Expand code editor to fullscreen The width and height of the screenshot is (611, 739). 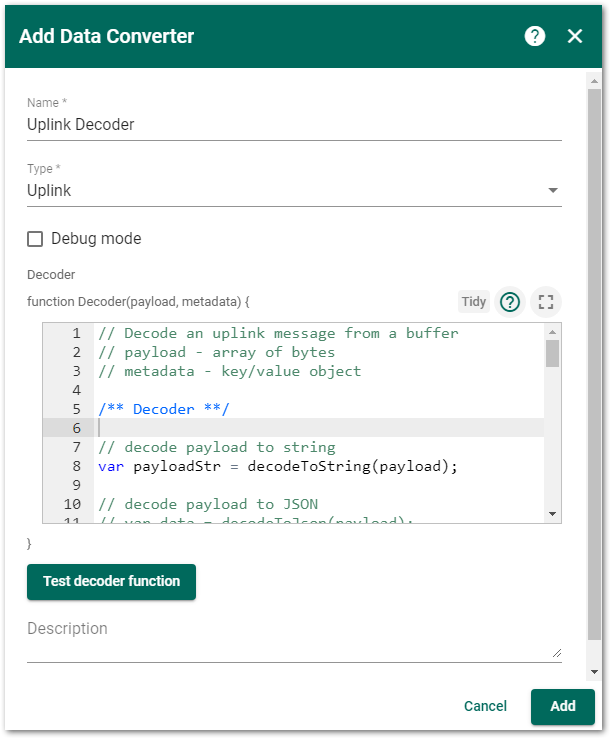546,301
